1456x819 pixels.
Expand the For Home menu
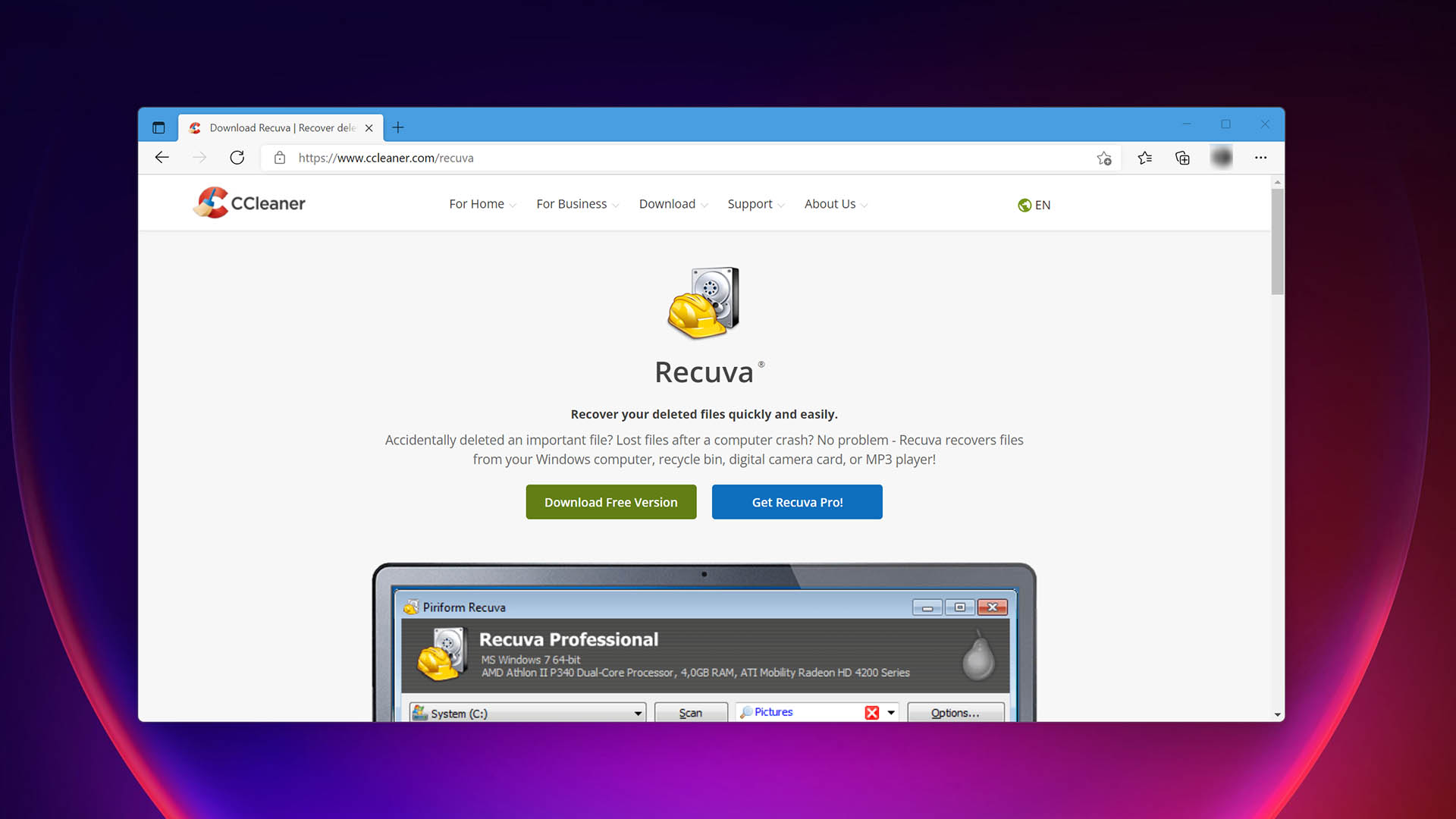(x=482, y=204)
